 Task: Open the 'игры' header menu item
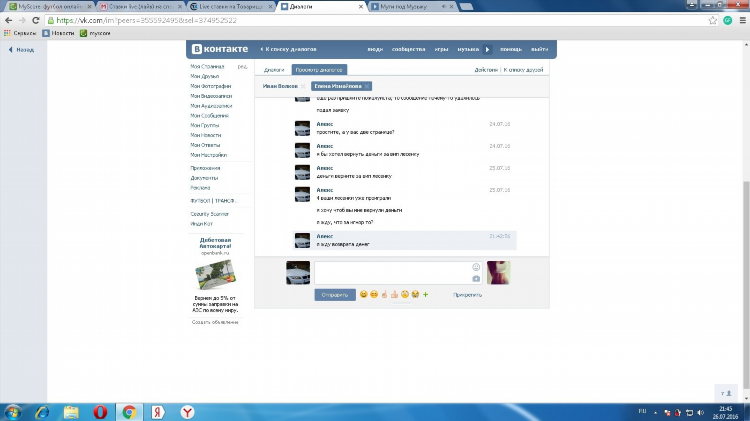coord(441,49)
